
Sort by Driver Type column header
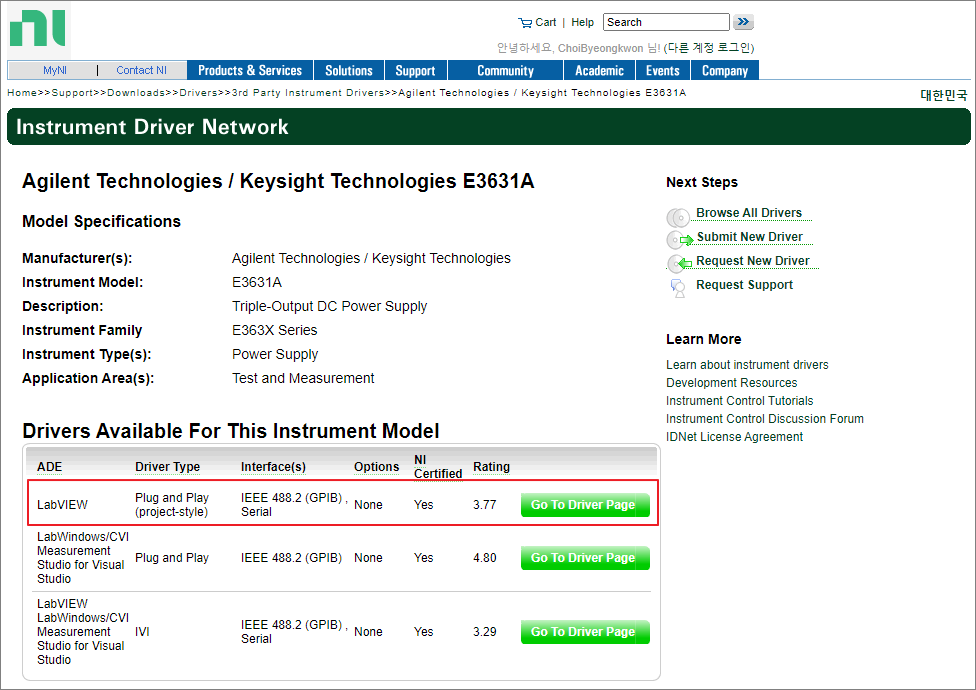pyautogui.click(x=167, y=467)
